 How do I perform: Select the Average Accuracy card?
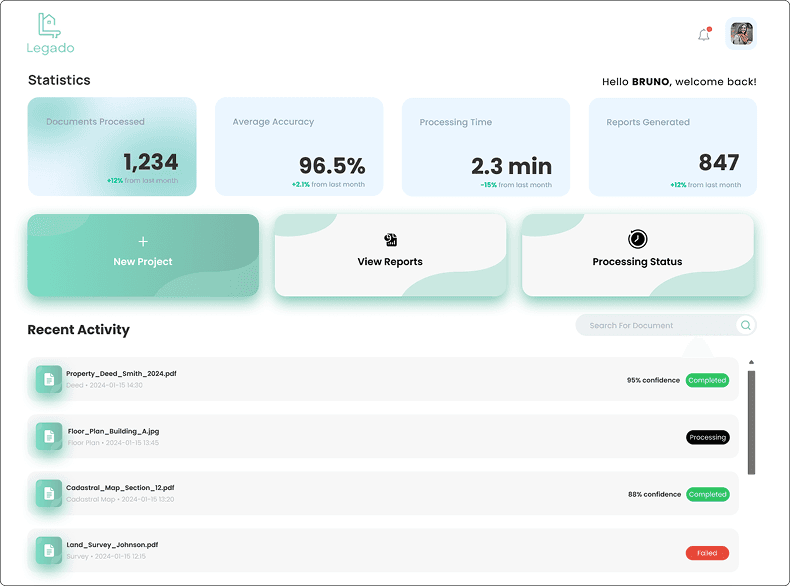click(299, 147)
